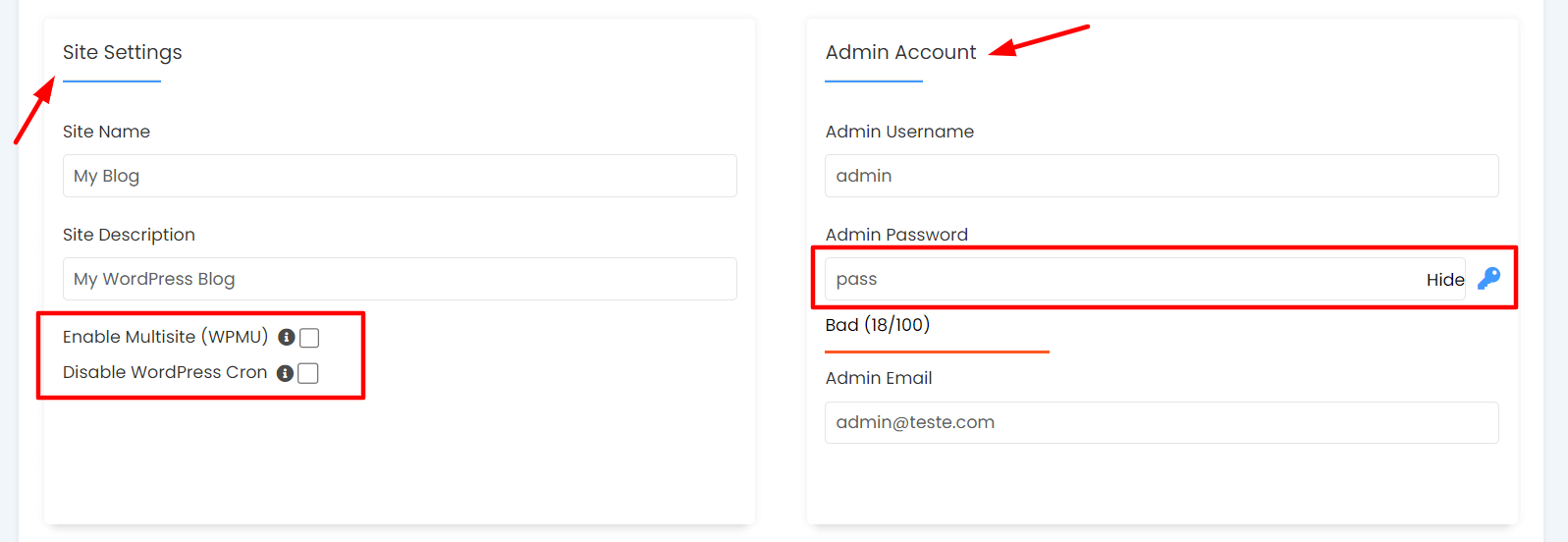Click the password strength bar

(x=937, y=352)
